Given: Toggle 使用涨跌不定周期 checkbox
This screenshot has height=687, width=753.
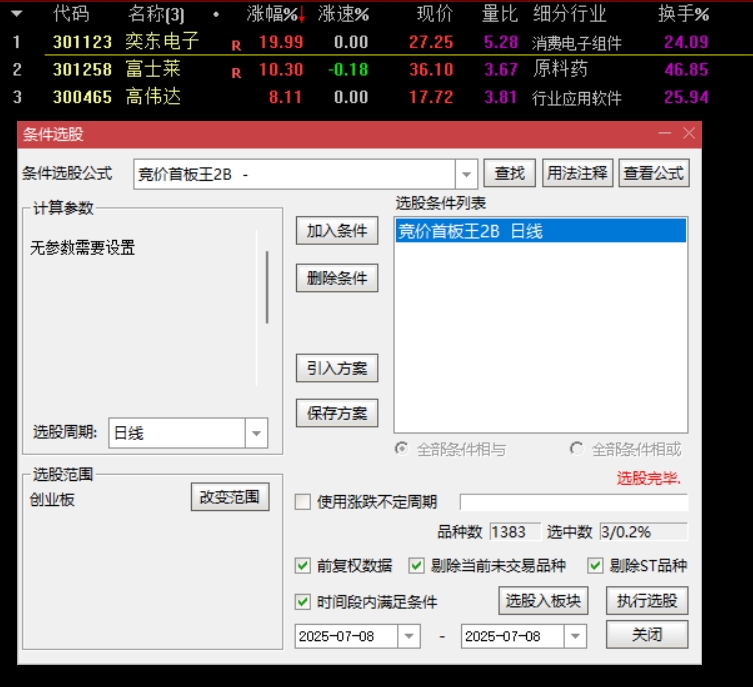Looking at the screenshot, I should pos(303,502).
